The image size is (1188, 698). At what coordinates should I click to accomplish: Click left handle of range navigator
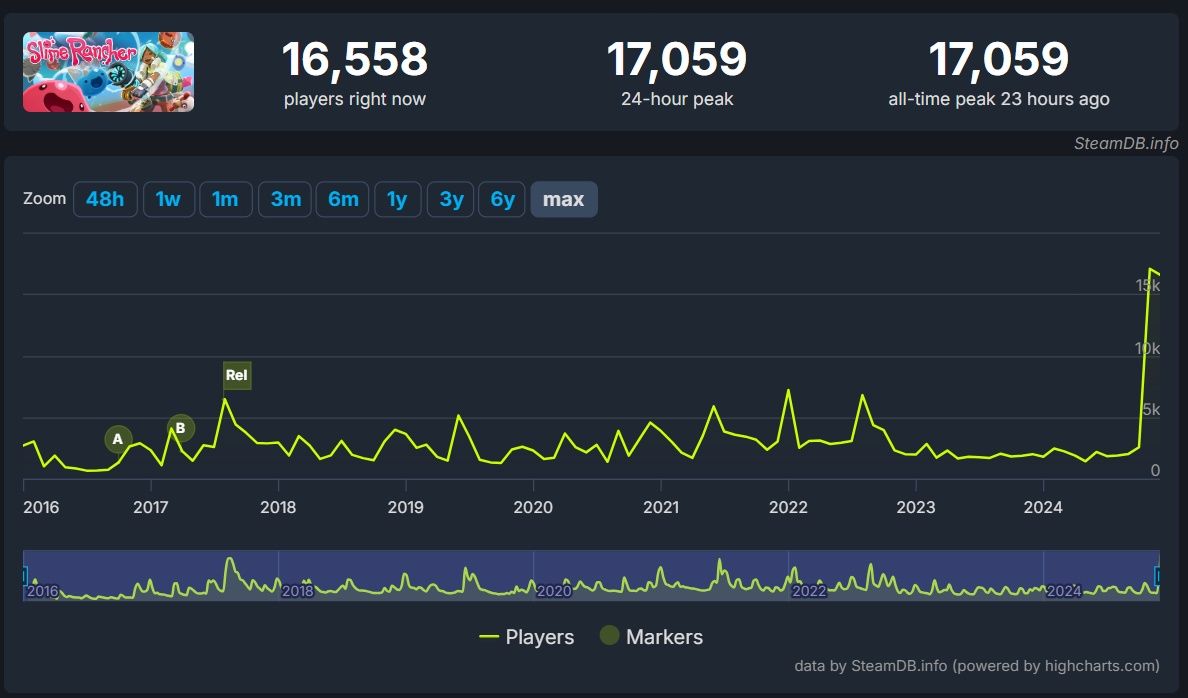[x=24, y=576]
